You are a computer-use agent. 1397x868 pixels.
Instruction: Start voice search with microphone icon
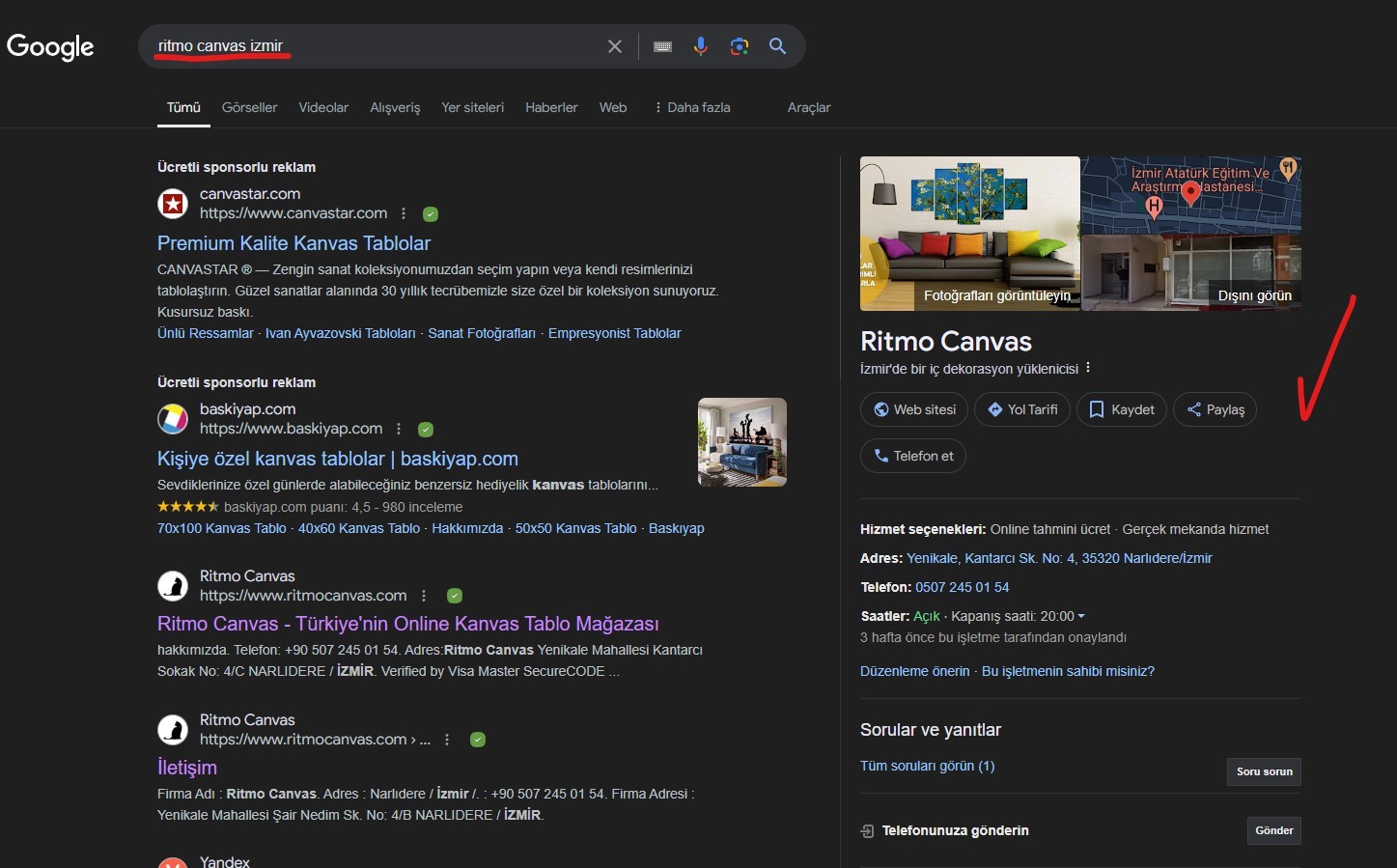[701, 46]
